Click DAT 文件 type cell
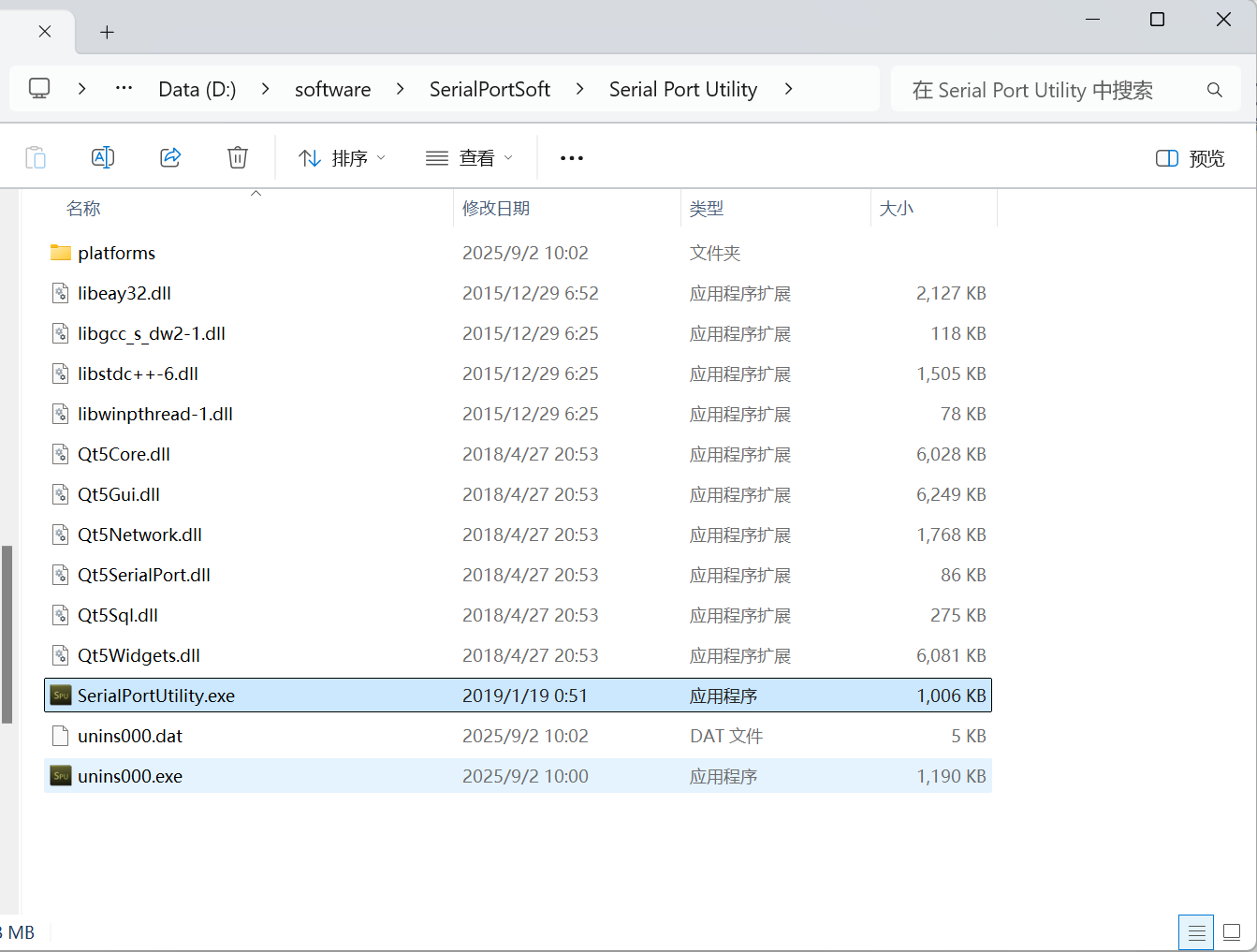Viewport: 1257px width, 952px height. [726, 736]
